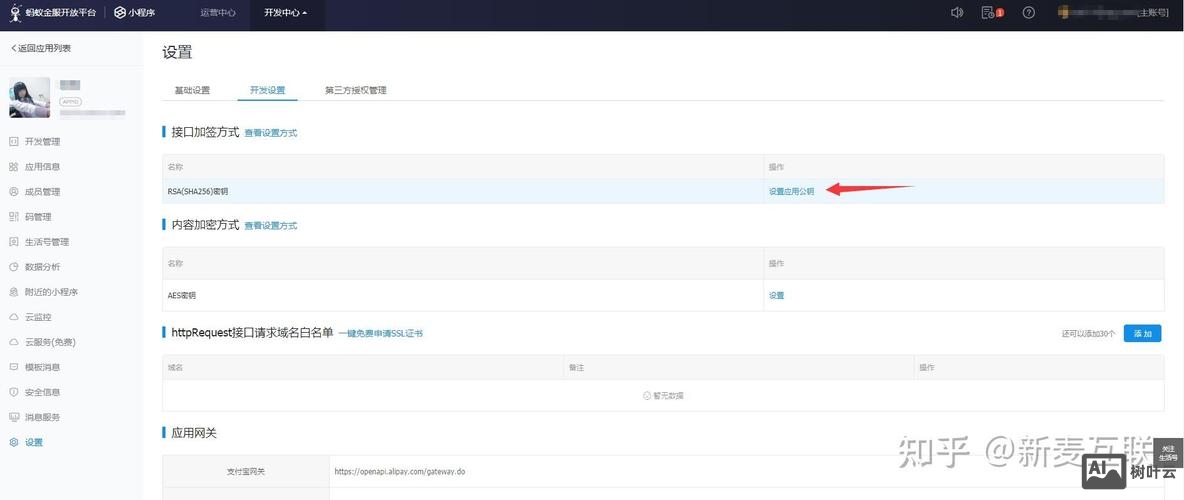Click the 暂无数据 empty table message
1184x500 pixels.
coord(664,396)
